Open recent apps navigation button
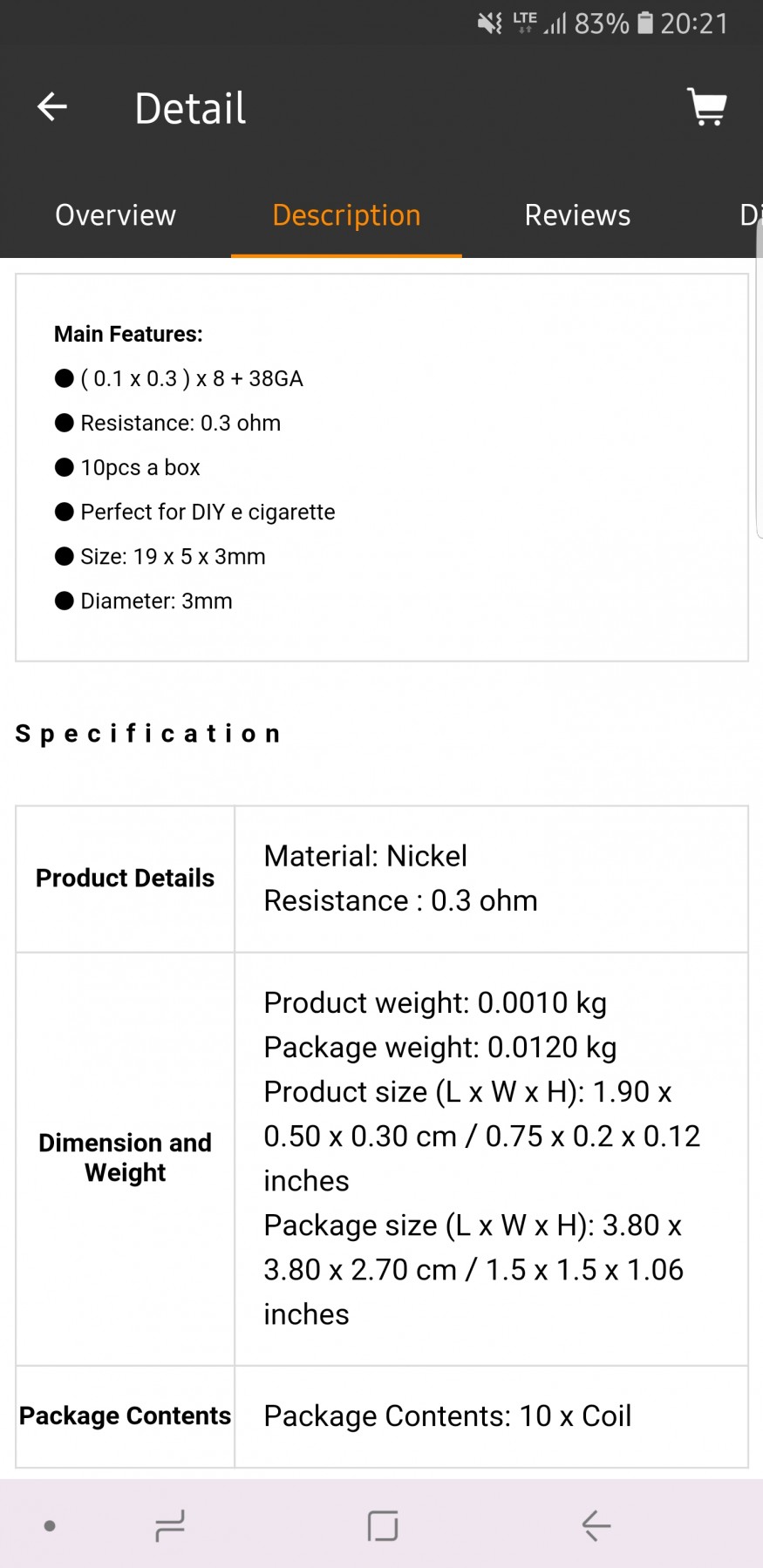763x1568 pixels. tap(169, 1525)
